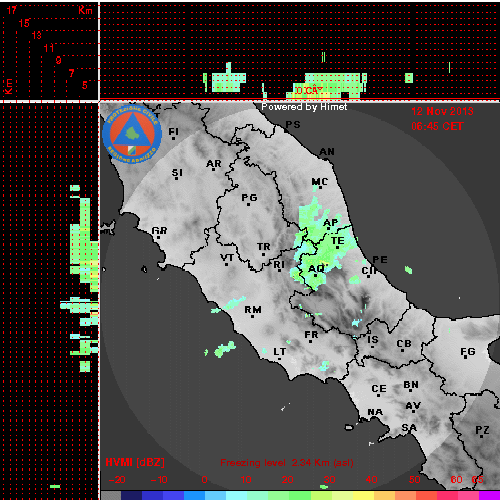Select the CE city label
The height and width of the screenshot is (500, 500).
tap(379, 389)
